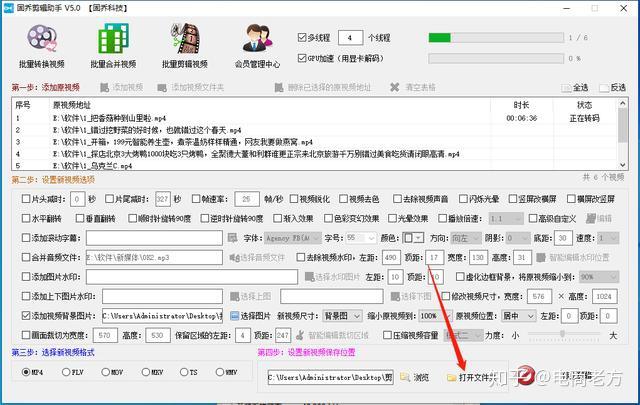
Task: Uncheck 添加视频背景图片 checkbox
Action: click(26, 316)
